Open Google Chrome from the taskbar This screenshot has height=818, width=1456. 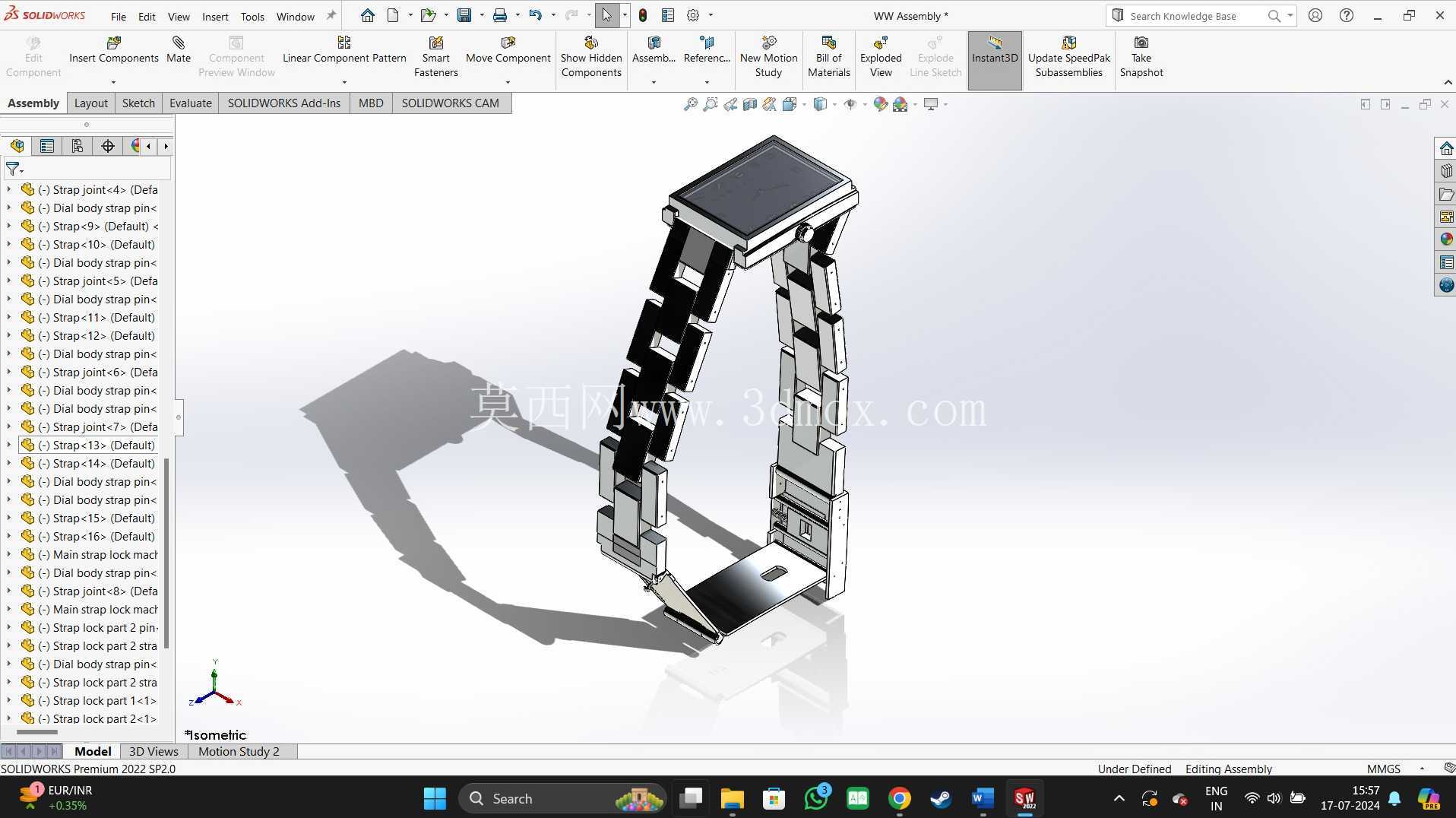point(900,798)
